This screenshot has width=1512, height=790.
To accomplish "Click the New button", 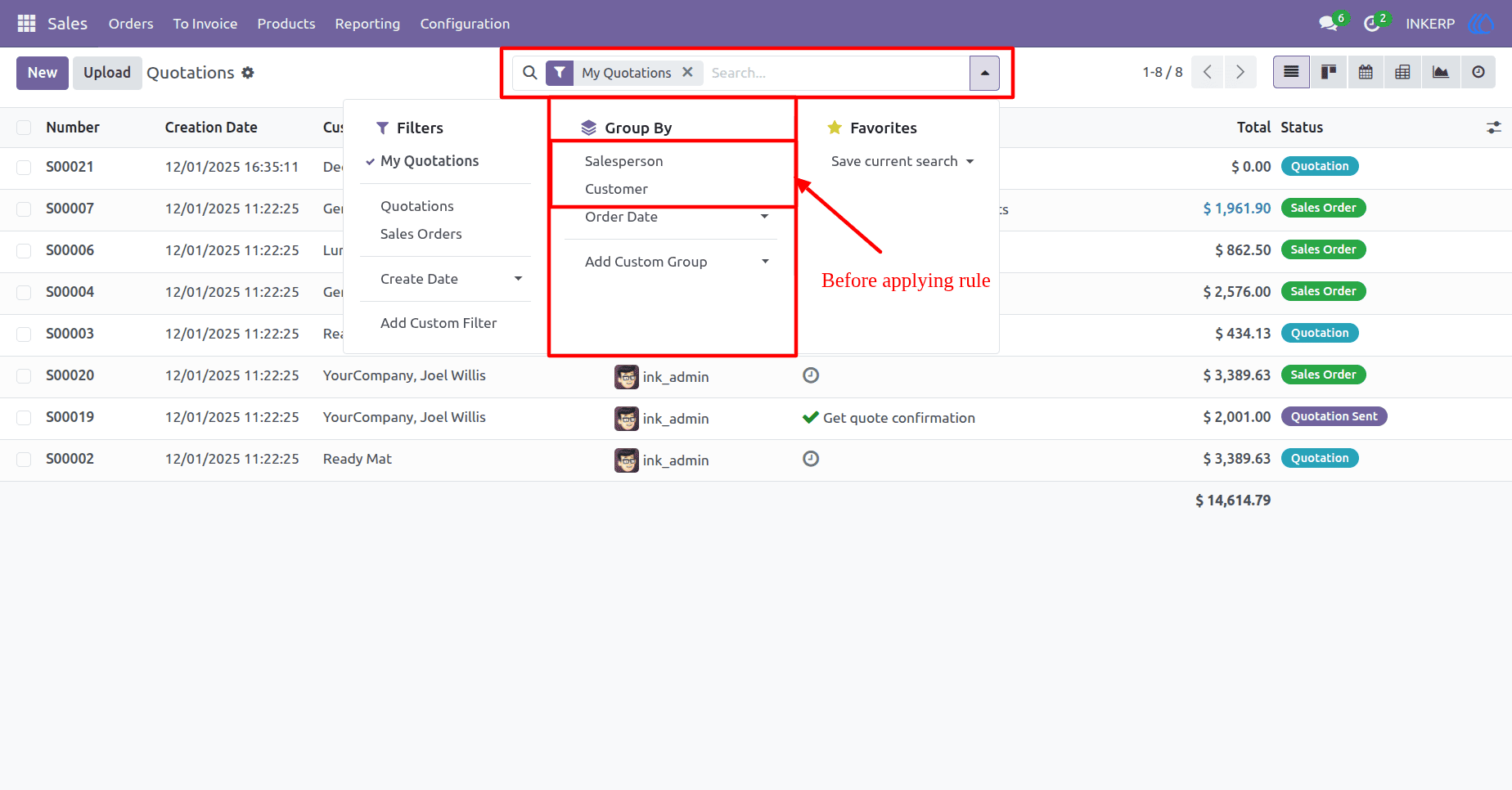I will 43,73.
